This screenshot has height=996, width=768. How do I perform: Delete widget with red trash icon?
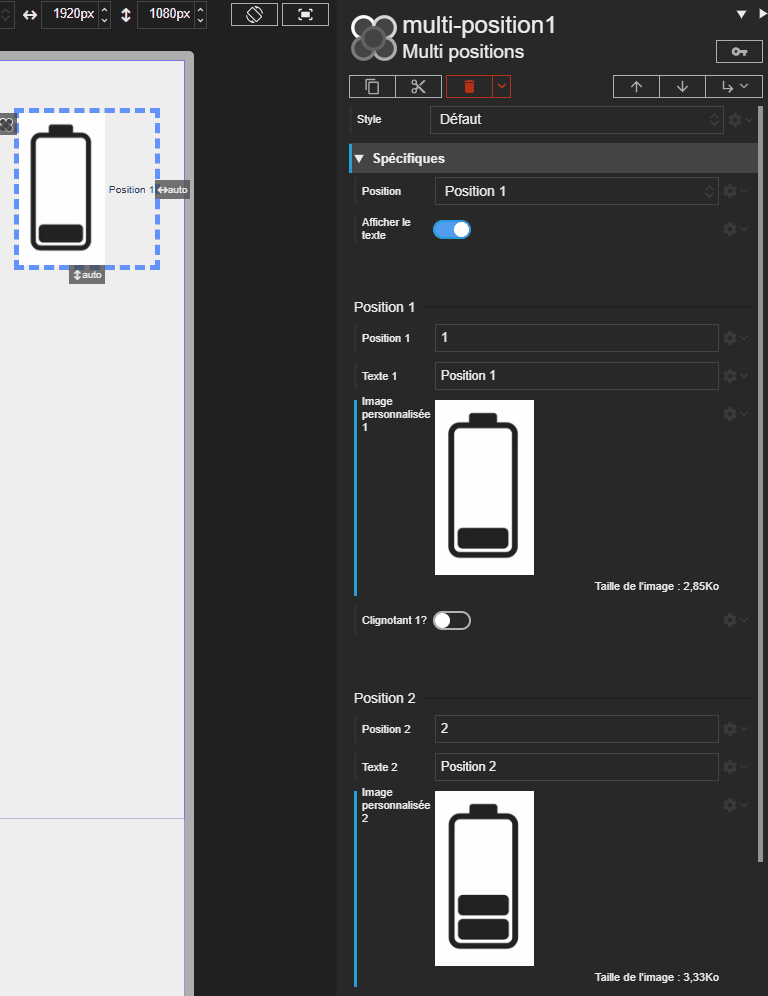click(x=469, y=87)
